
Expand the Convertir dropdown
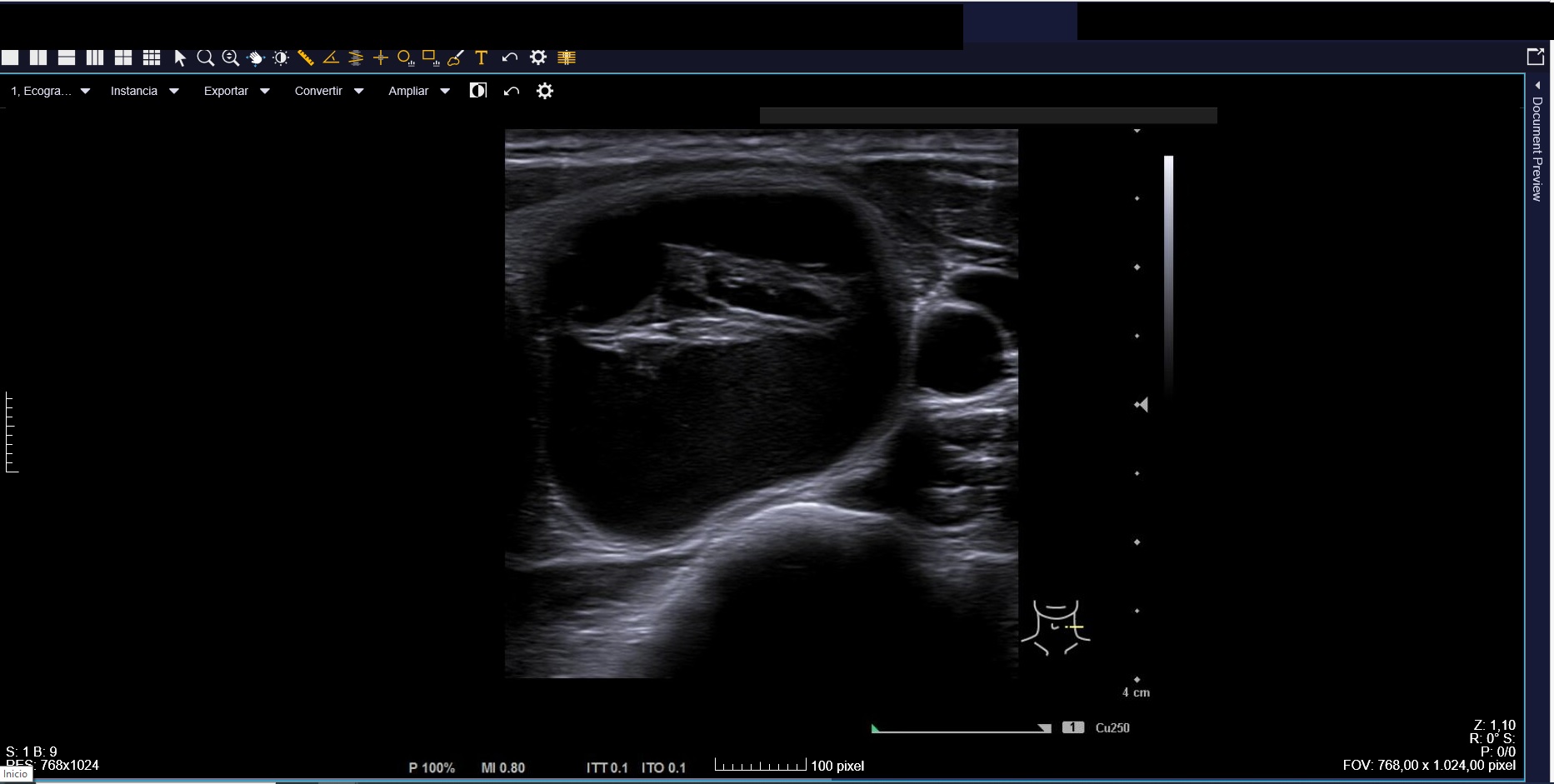[329, 91]
